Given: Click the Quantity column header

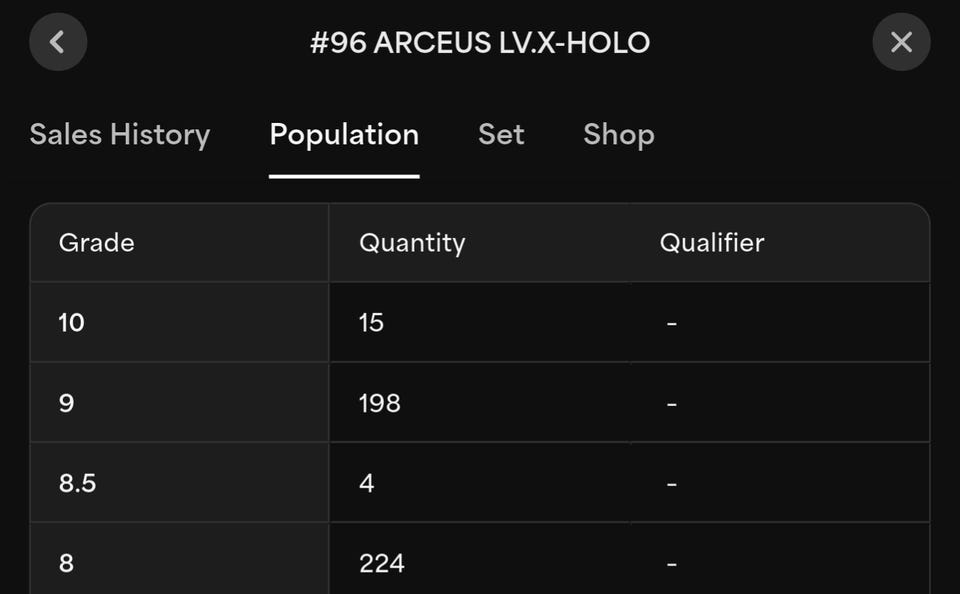Looking at the screenshot, I should (412, 243).
